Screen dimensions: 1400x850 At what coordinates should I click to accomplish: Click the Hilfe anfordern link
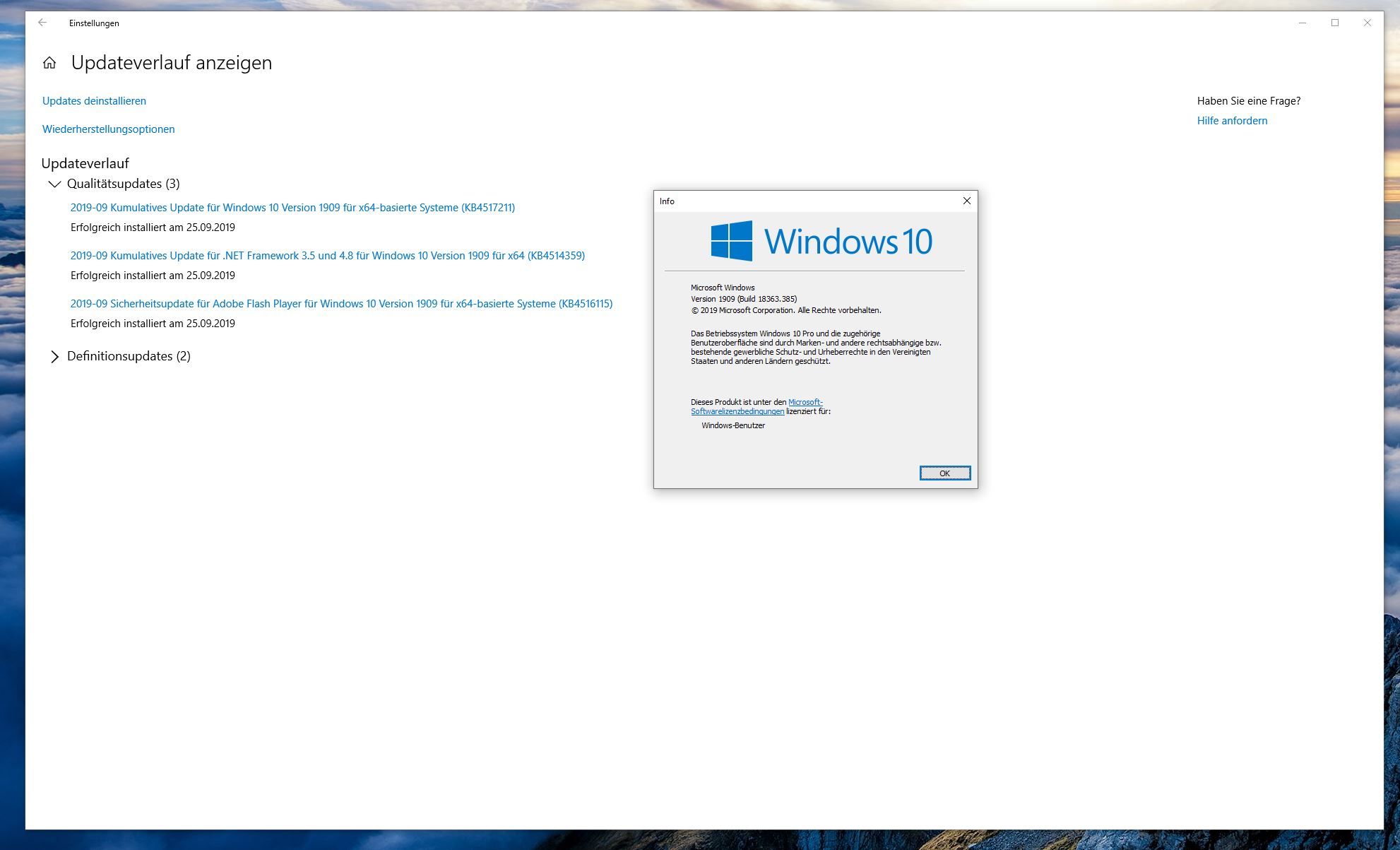1232,121
